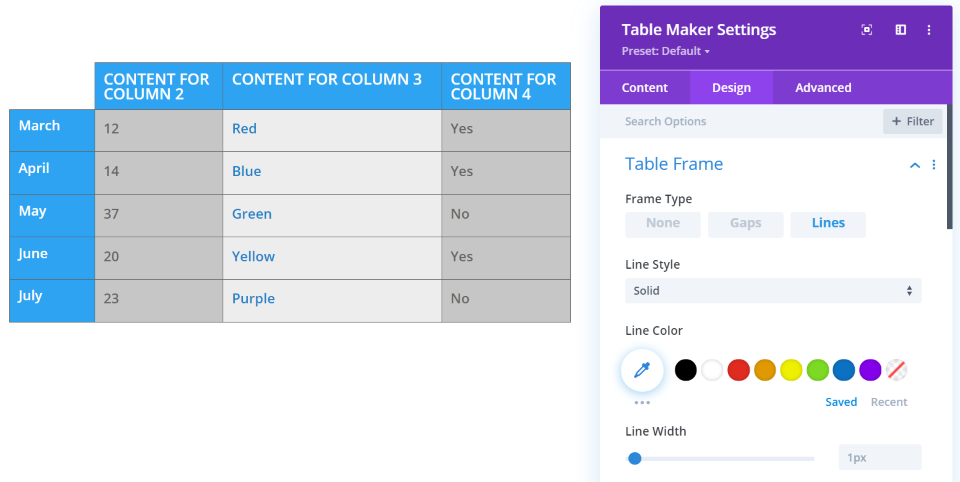Click the split sidebar layout icon

900,30
